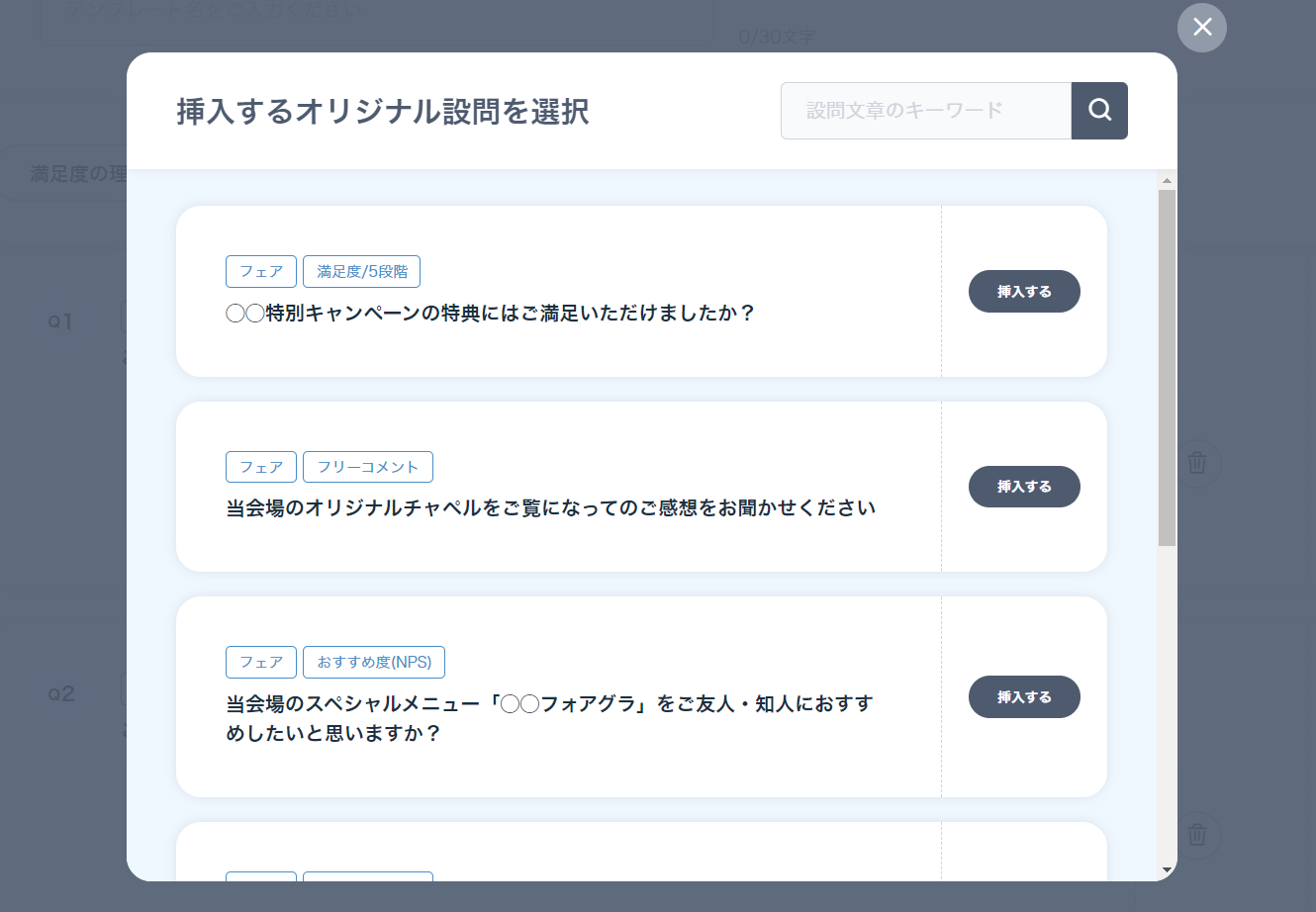Viewport: 1316px width, 912px height.
Task: Focus the 設問文章のキーワード search field
Action: tap(926, 111)
